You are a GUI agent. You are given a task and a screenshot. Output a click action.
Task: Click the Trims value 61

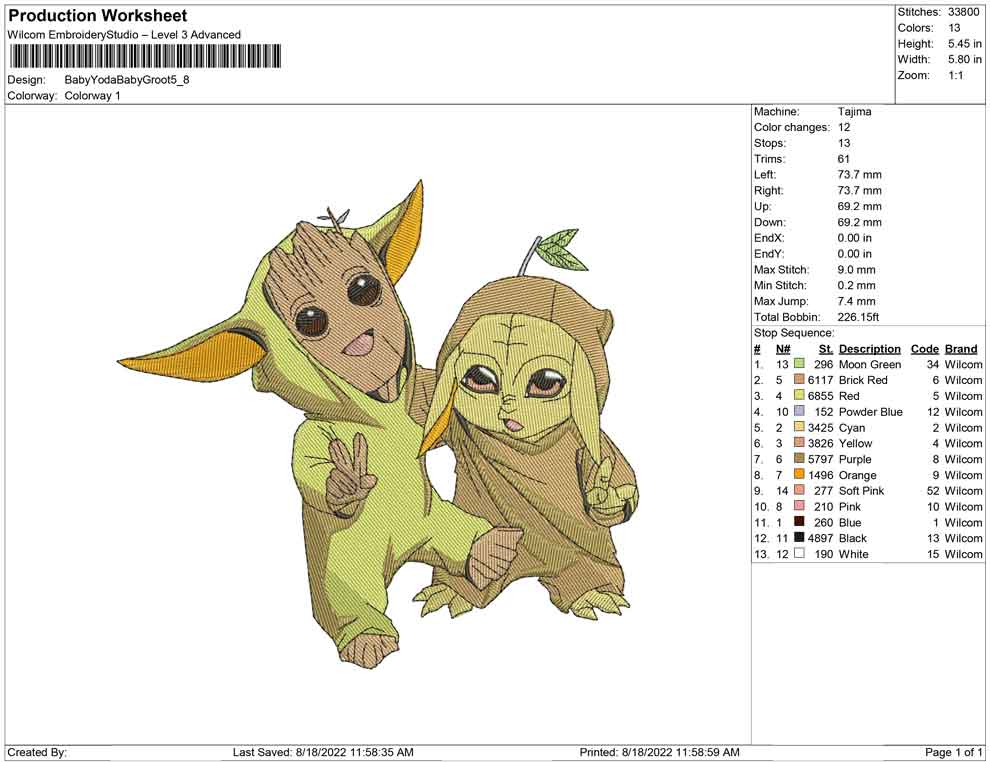pyautogui.click(x=844, y=159)
